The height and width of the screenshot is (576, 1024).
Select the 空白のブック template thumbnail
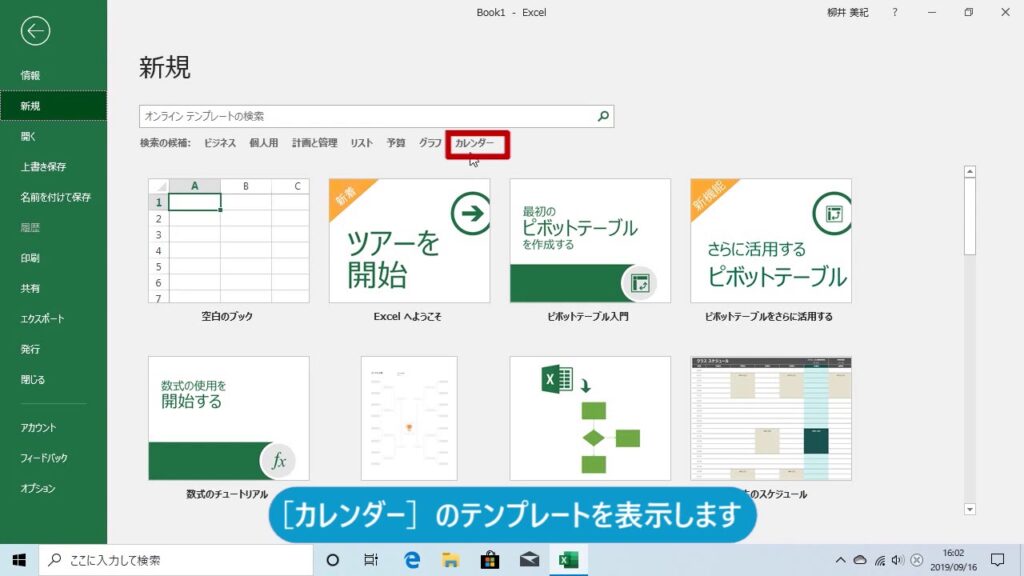(x=228, y=241)
